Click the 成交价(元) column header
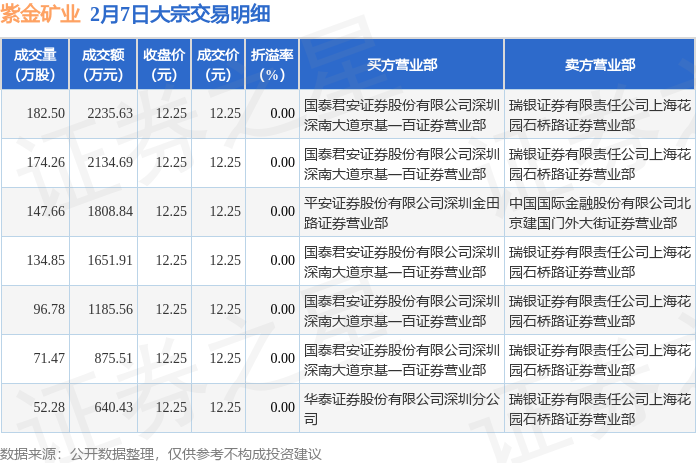The height and width of the screenshot is (463, 696). (218, 64)
